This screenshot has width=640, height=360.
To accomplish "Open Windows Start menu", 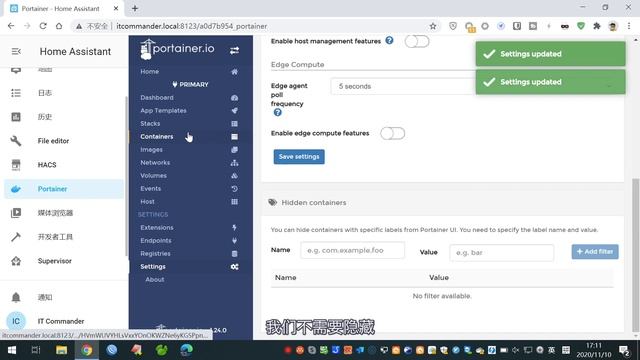I will 11,350.
